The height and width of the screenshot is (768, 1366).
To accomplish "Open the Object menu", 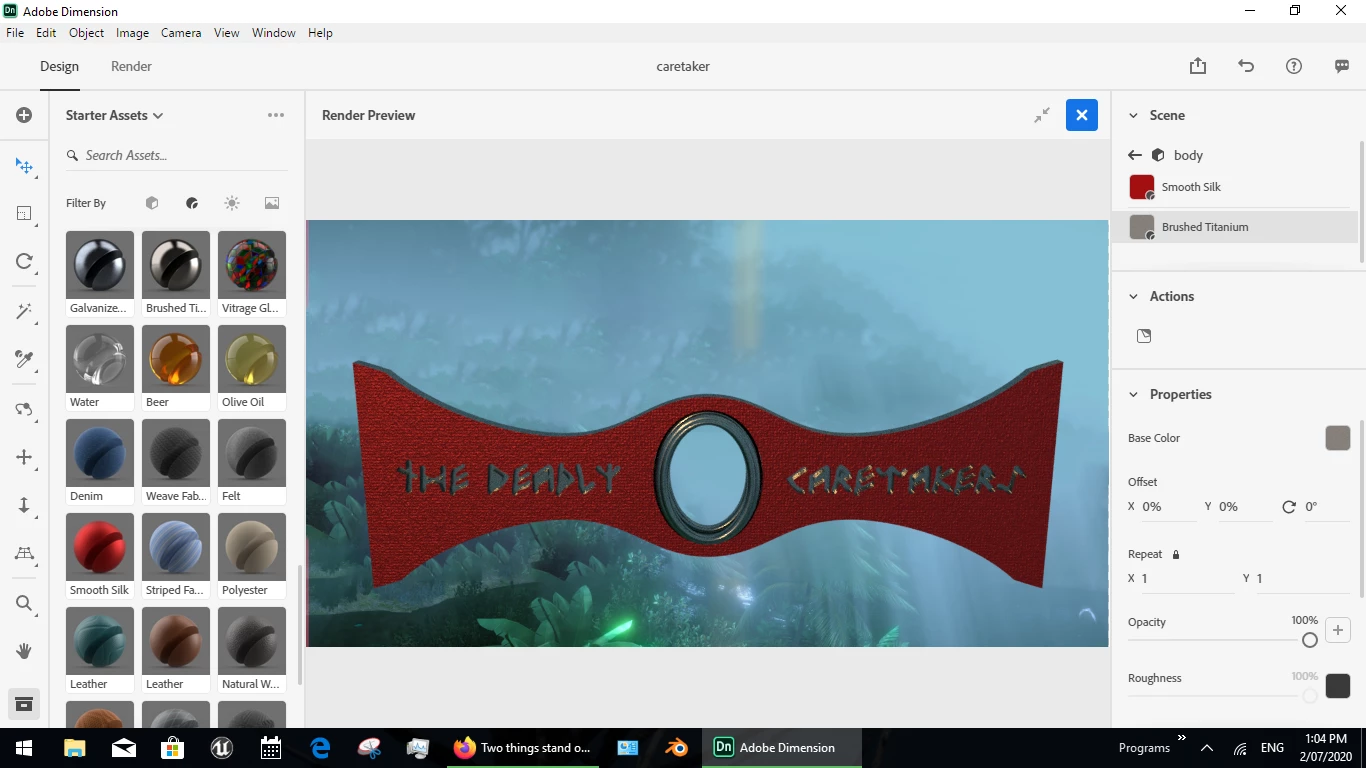I will tap(87, 33).
